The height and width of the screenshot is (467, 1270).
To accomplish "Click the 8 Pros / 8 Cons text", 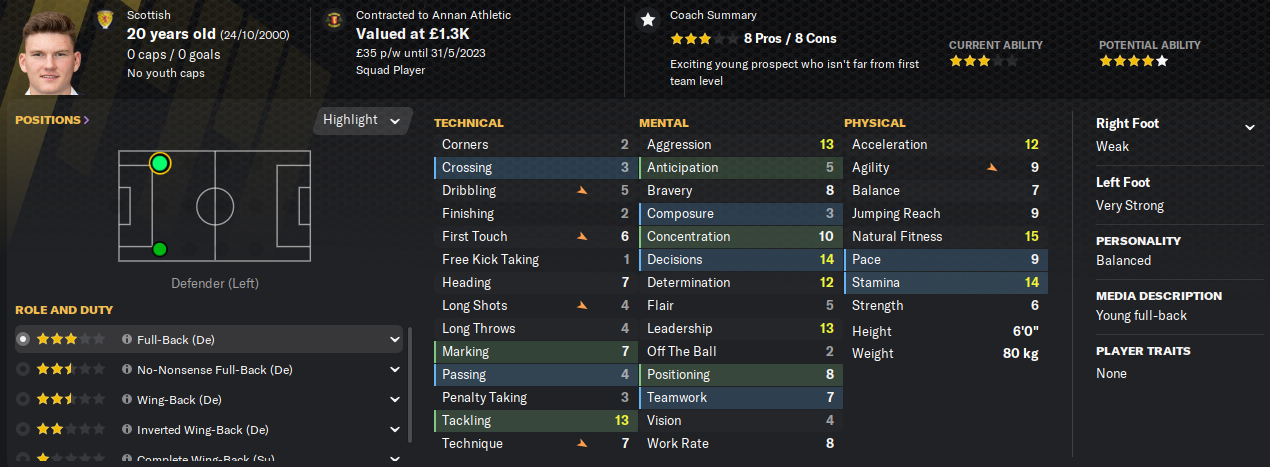I will point(790,38).
